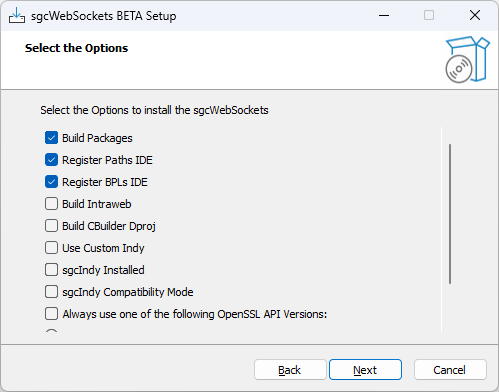Screen dimensions: 499x392
Task: Click the installer download icon in title bar
Action: pyautogui.click(x=17, y=15)
